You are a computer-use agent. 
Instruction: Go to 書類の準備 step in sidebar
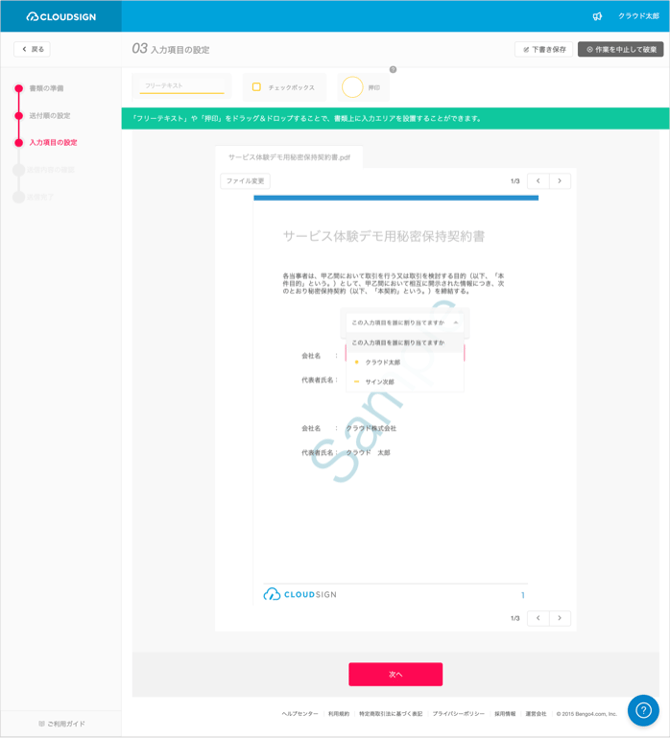[46, 88]
